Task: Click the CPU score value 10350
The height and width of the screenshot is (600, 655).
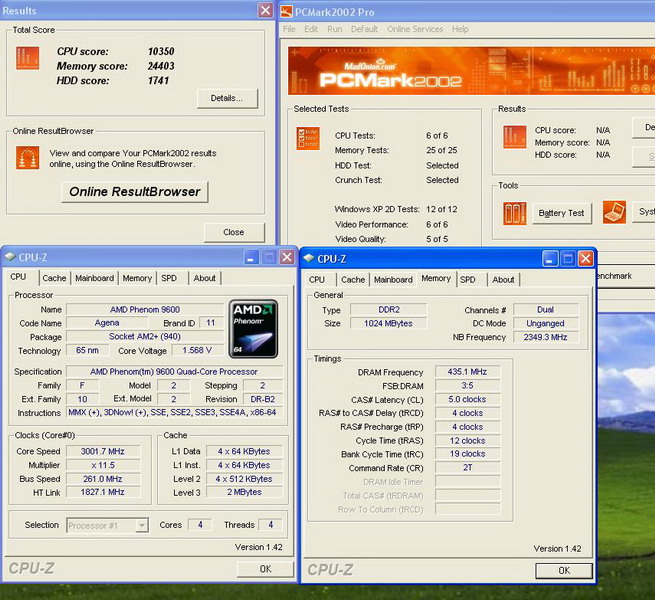Action: (x=161, y=51)
